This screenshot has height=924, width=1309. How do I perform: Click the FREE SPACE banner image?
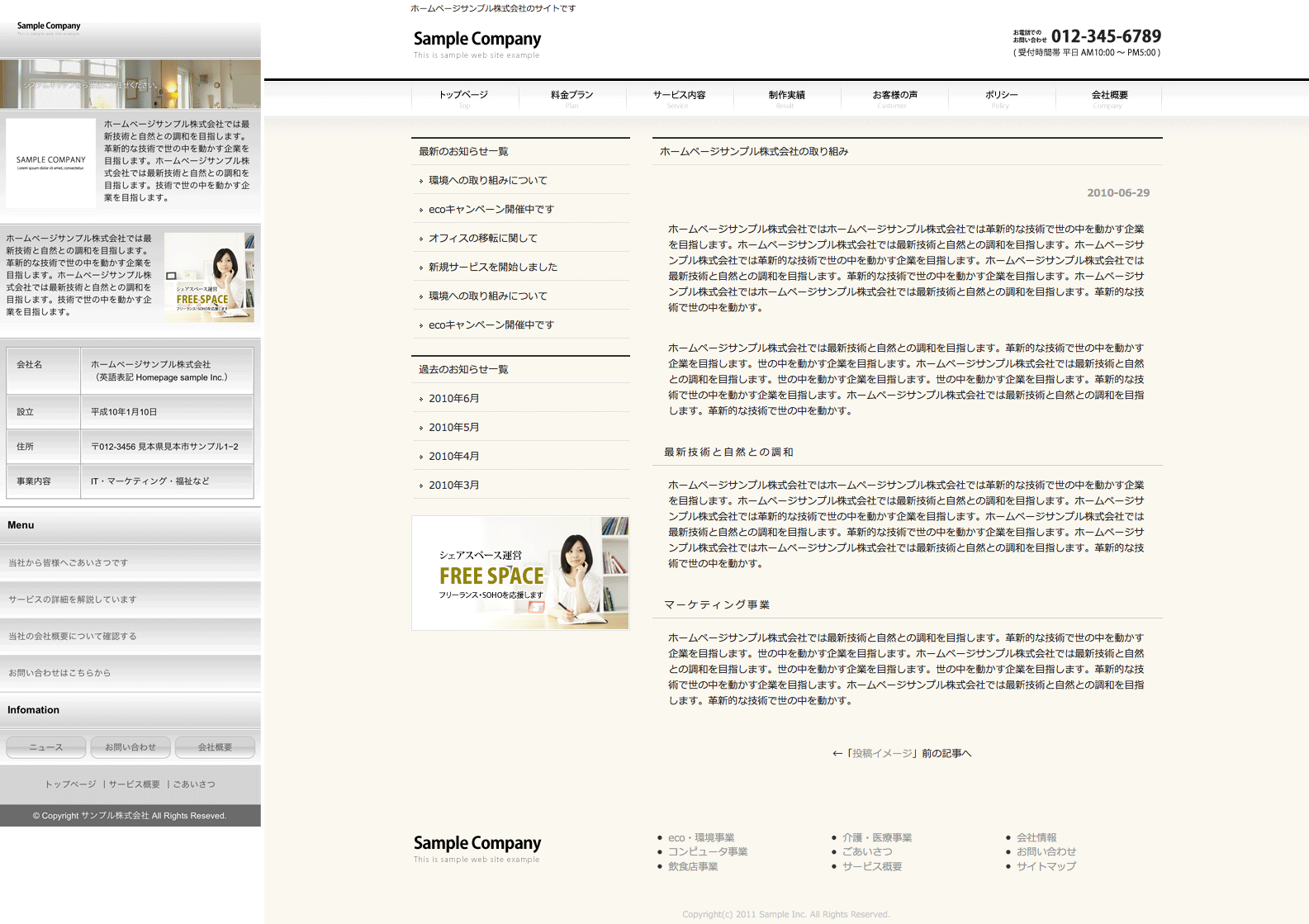click(x=520, y=573)
